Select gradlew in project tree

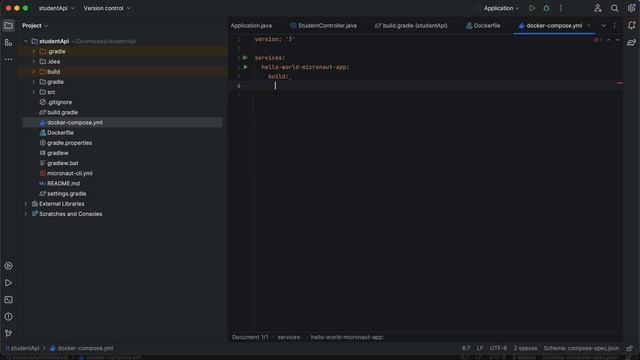(58, 153)
